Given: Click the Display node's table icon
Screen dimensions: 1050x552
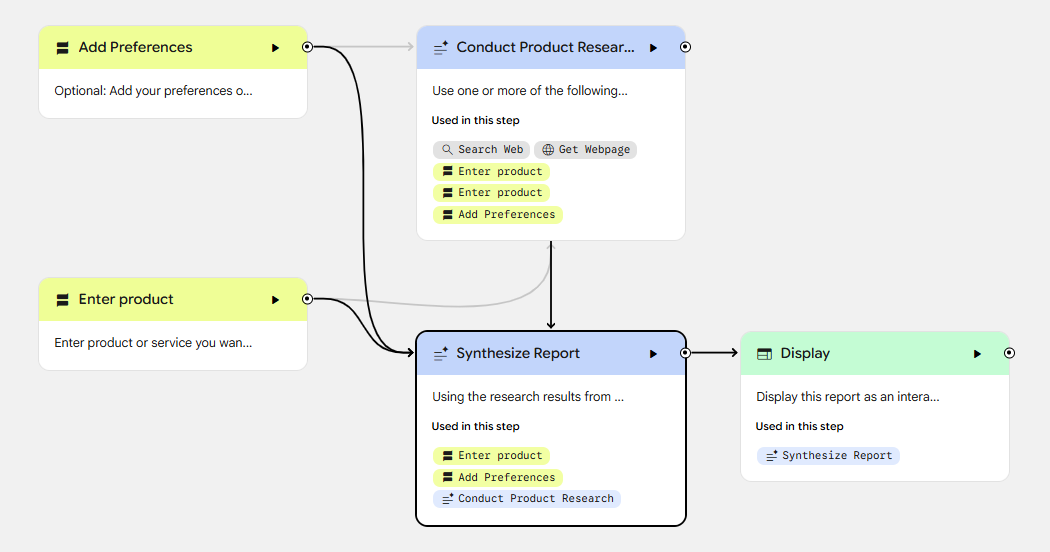Looking at the screenshot, I should tap(764, 354).
